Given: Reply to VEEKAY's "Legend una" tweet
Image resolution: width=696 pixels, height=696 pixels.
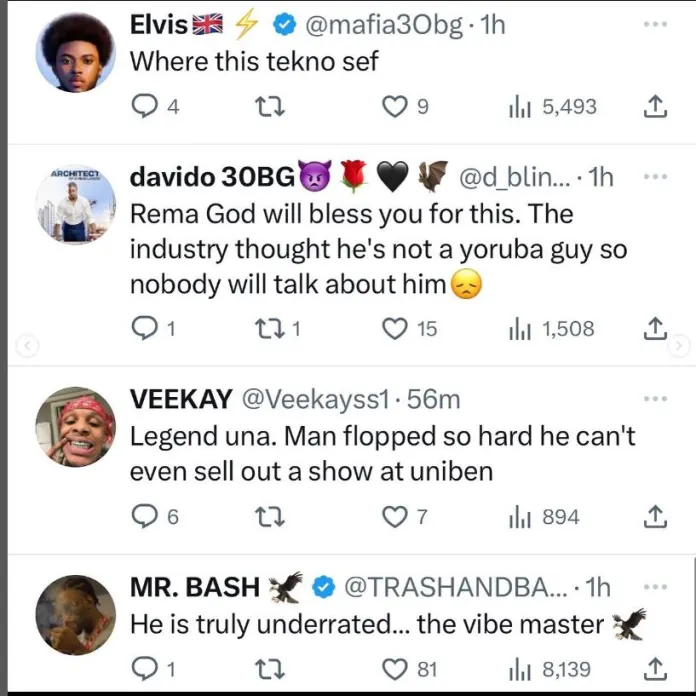Looking at the screenshot, I should pyautogui.click(x=145, y=517).
